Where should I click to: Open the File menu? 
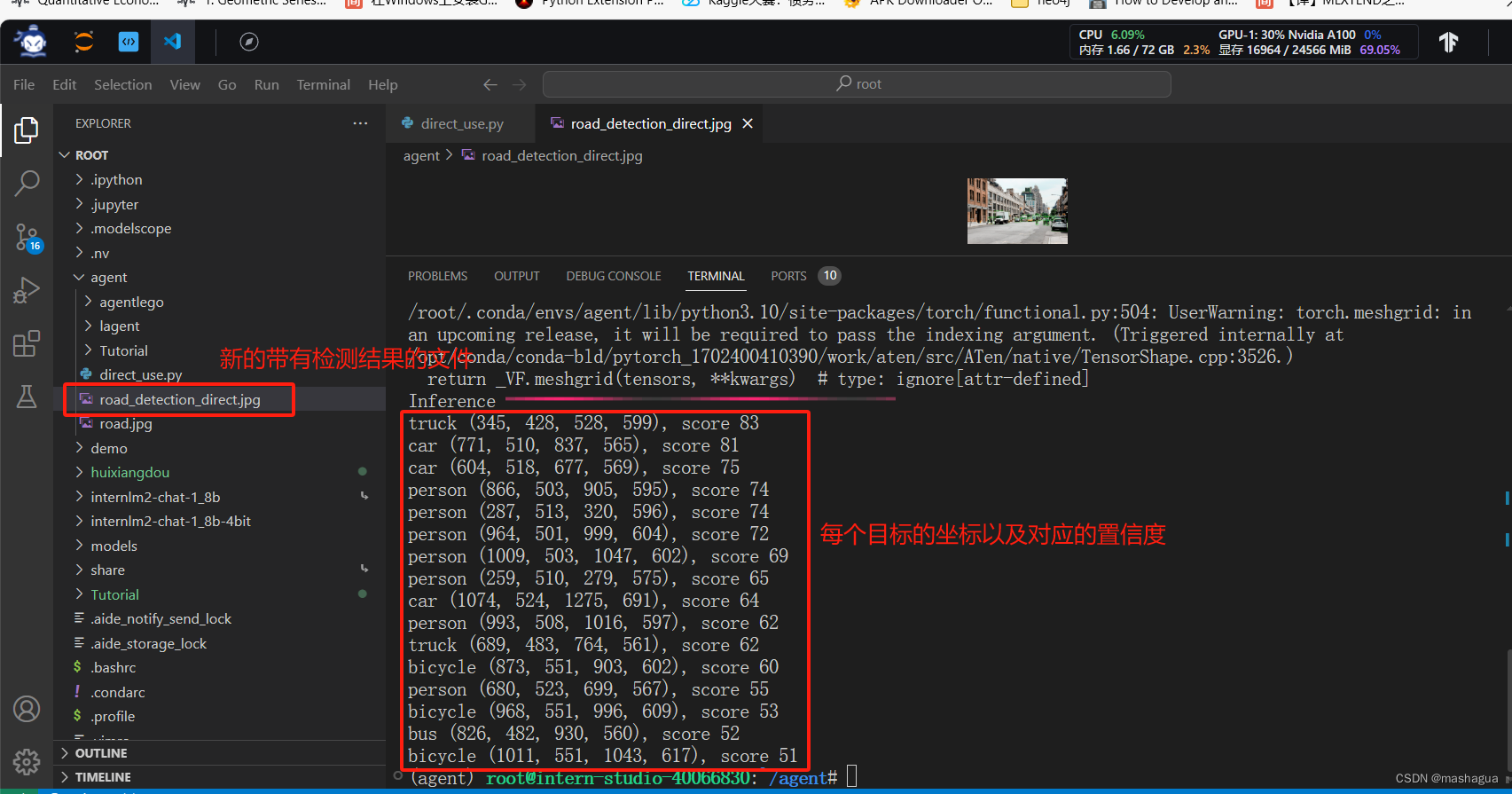pos(24,84)
